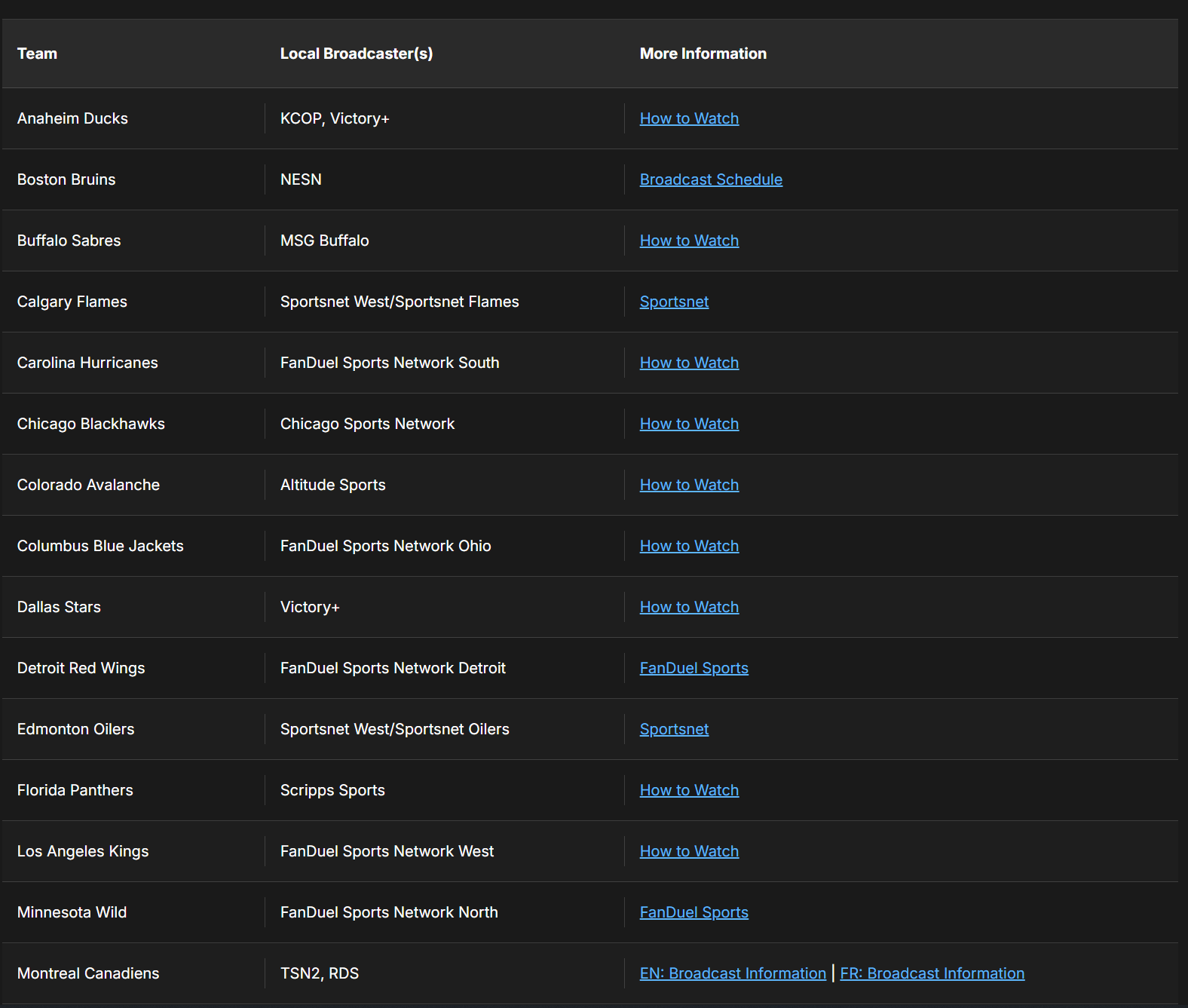
Task: Open Chicago Blackhawks How to Watch link
Action: (689, 424)
